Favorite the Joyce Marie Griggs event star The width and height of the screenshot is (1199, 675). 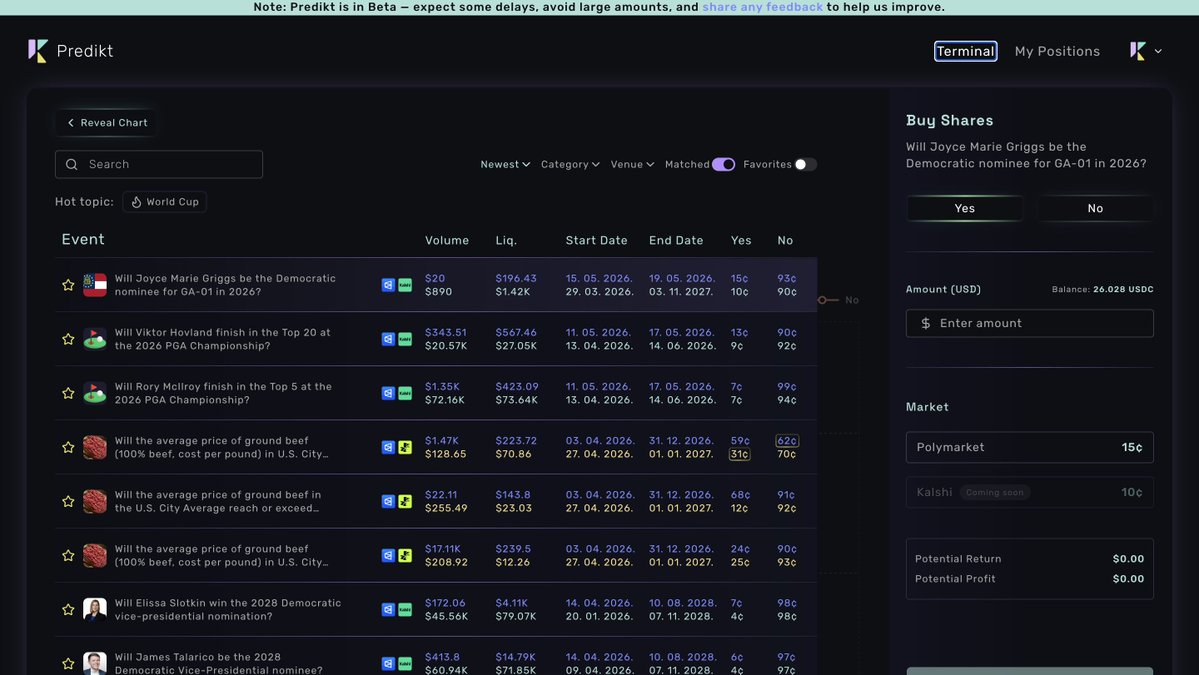coord(68,284)
